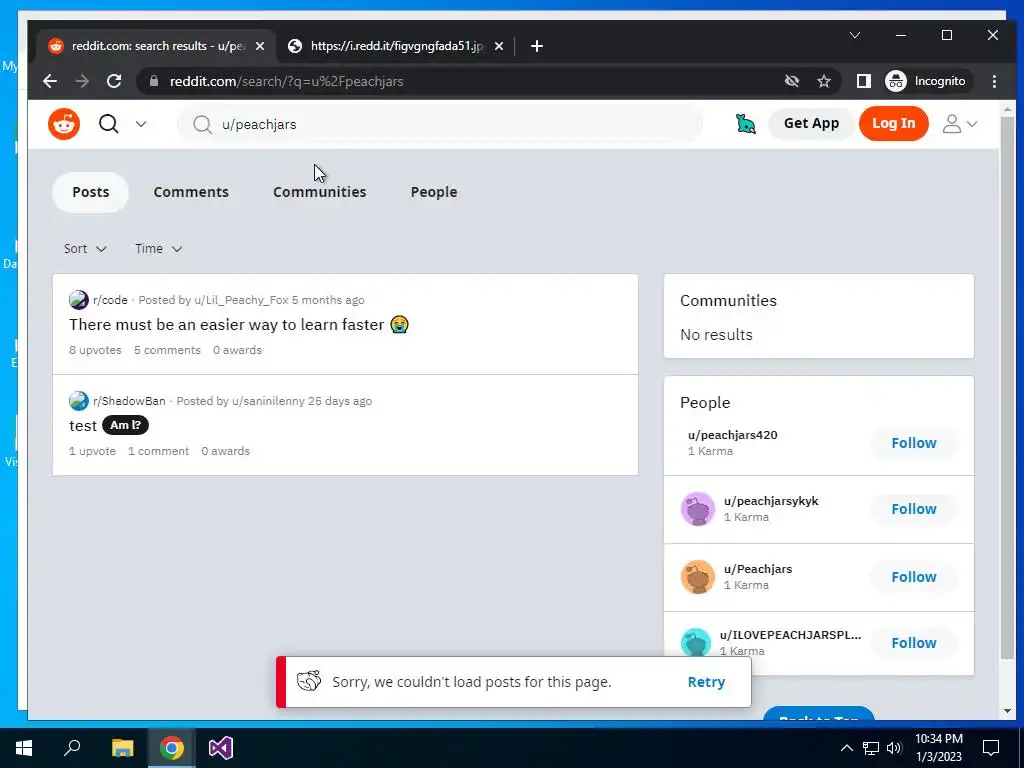1024x768 pixels.
Task: Follow u/peachjars420
Action: [x=914, y=443]
